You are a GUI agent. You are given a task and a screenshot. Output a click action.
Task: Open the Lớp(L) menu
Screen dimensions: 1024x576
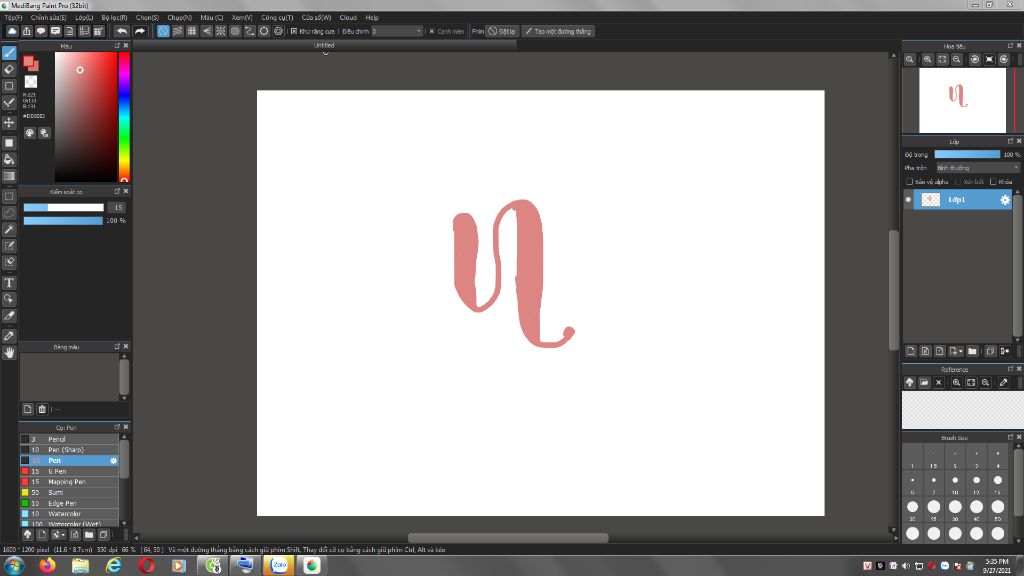[84, 18]
